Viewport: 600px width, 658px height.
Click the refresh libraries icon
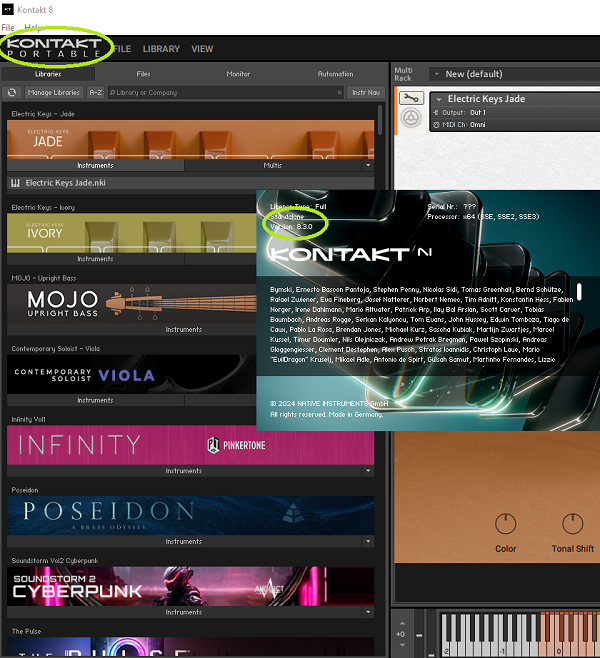12,92
